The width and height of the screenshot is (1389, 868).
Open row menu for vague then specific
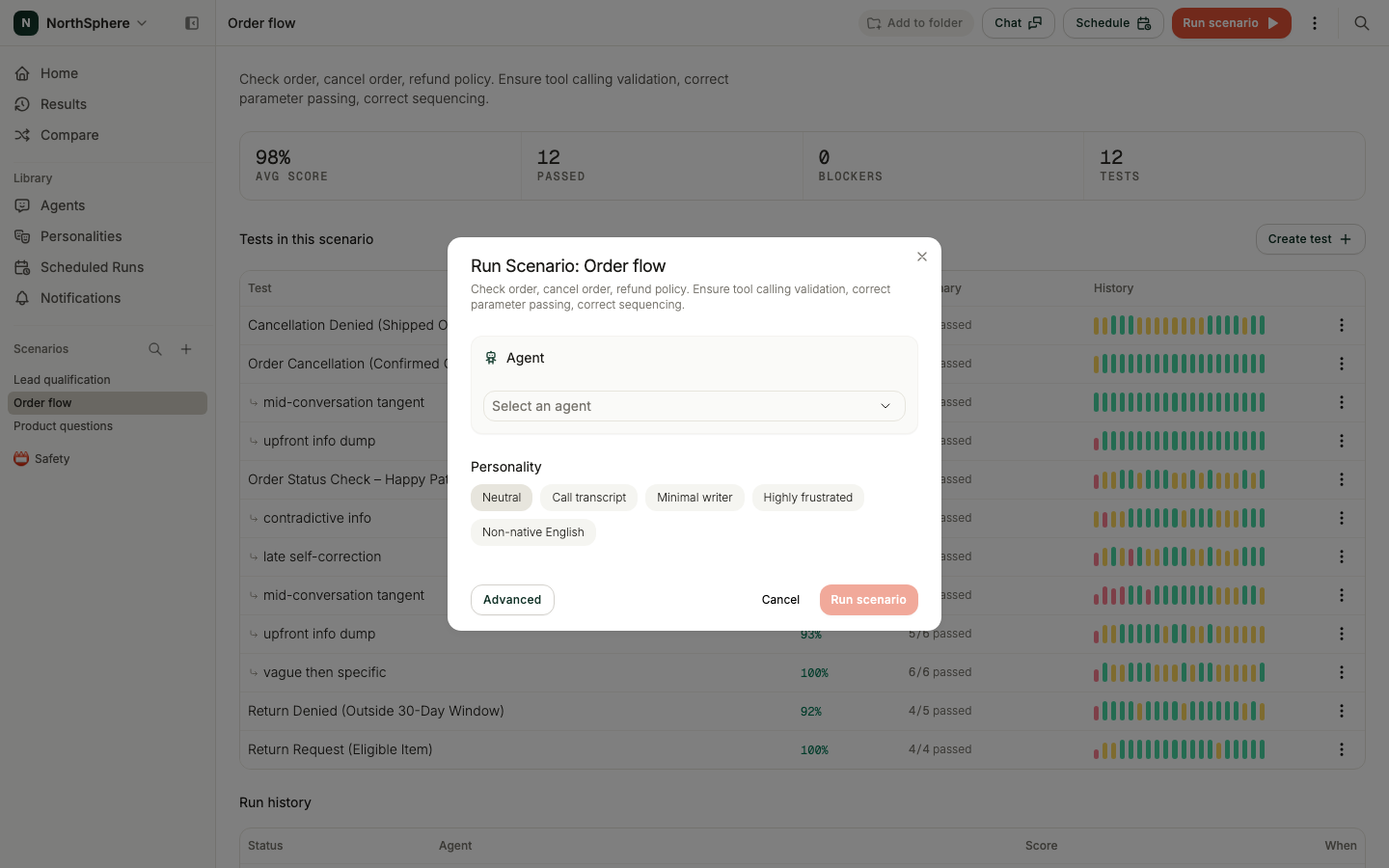[1342, 672]
